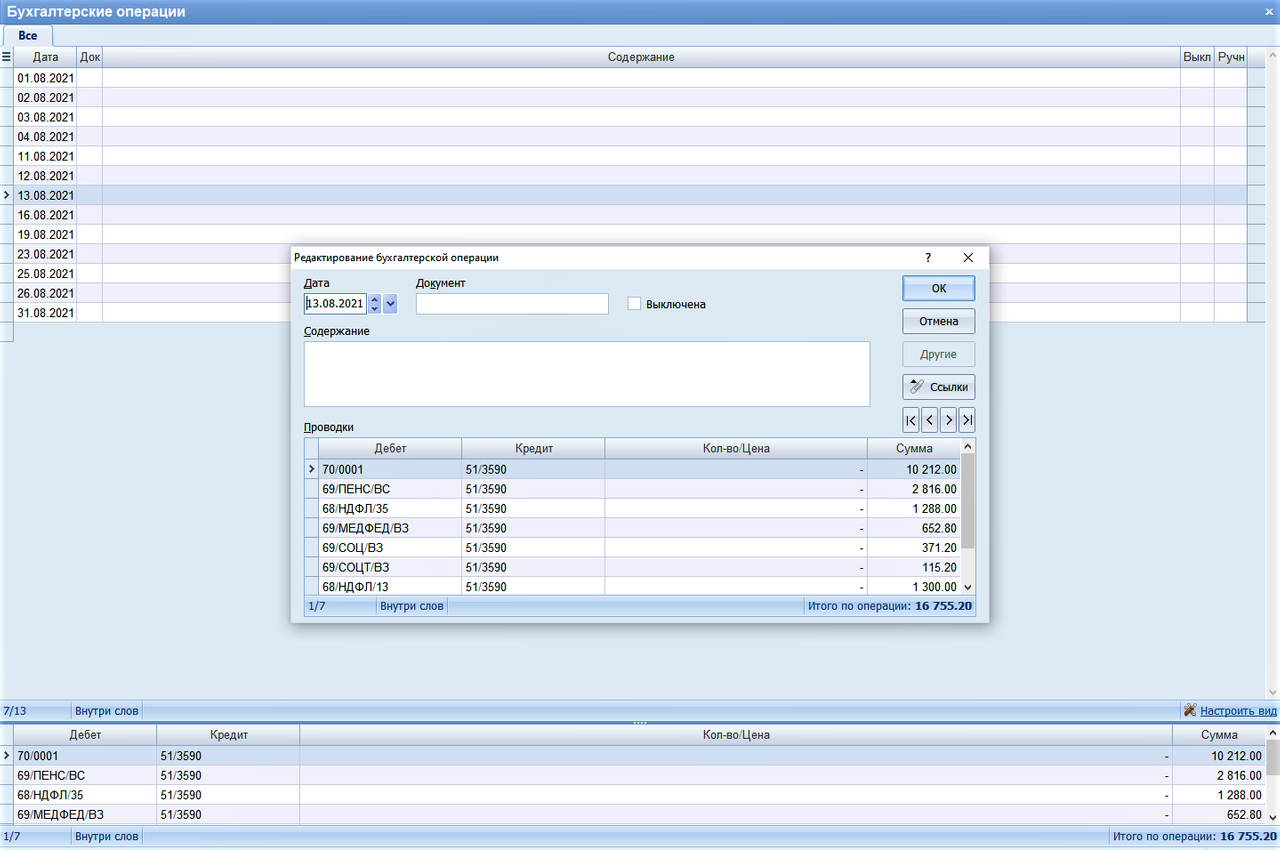Viewport: 1280px width, 850px height.
Task: Click the Документ input field
Action: coord(512,303)
